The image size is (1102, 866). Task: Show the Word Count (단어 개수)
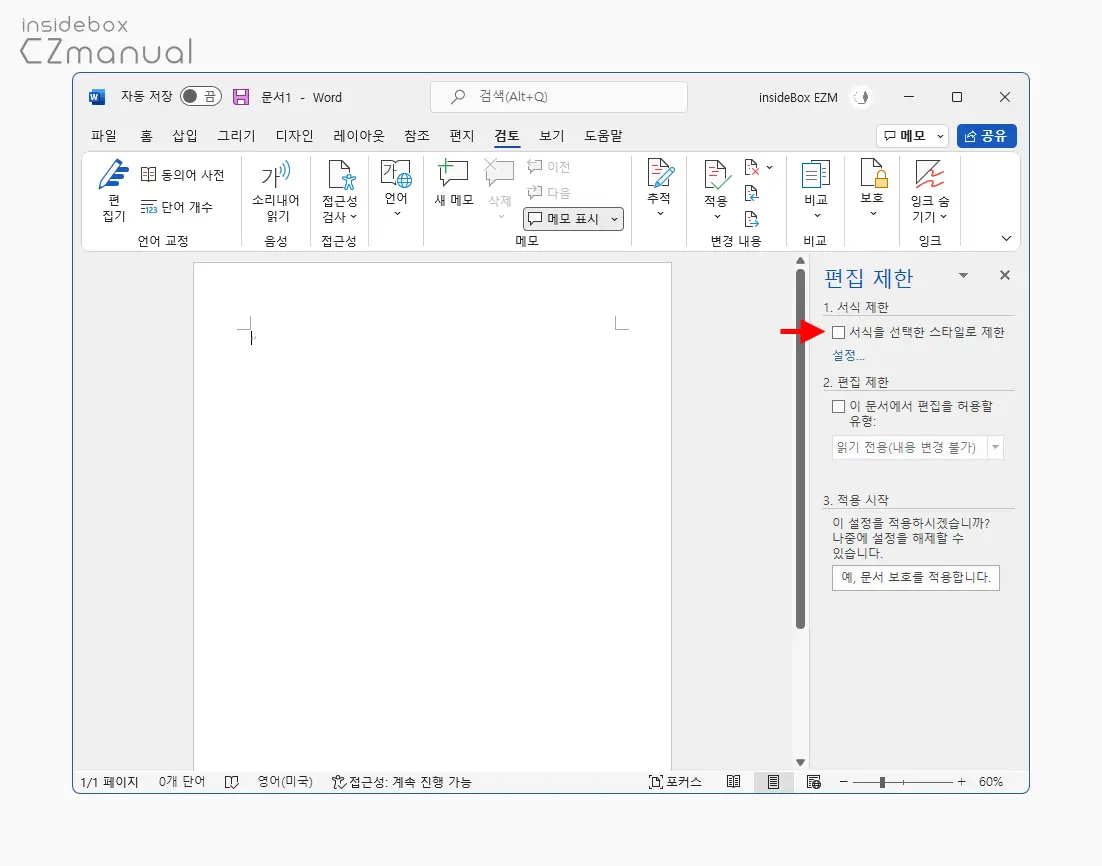[x=176, y=207]
